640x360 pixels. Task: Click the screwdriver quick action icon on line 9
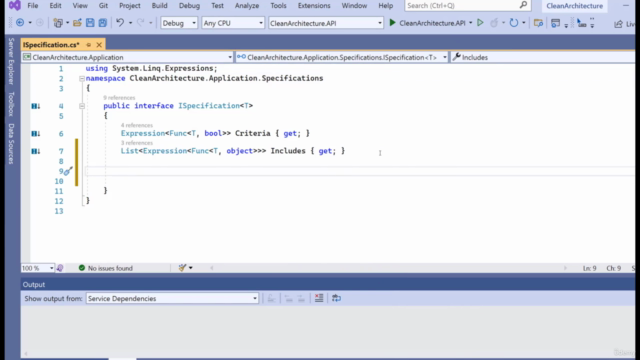pos(68,171)
